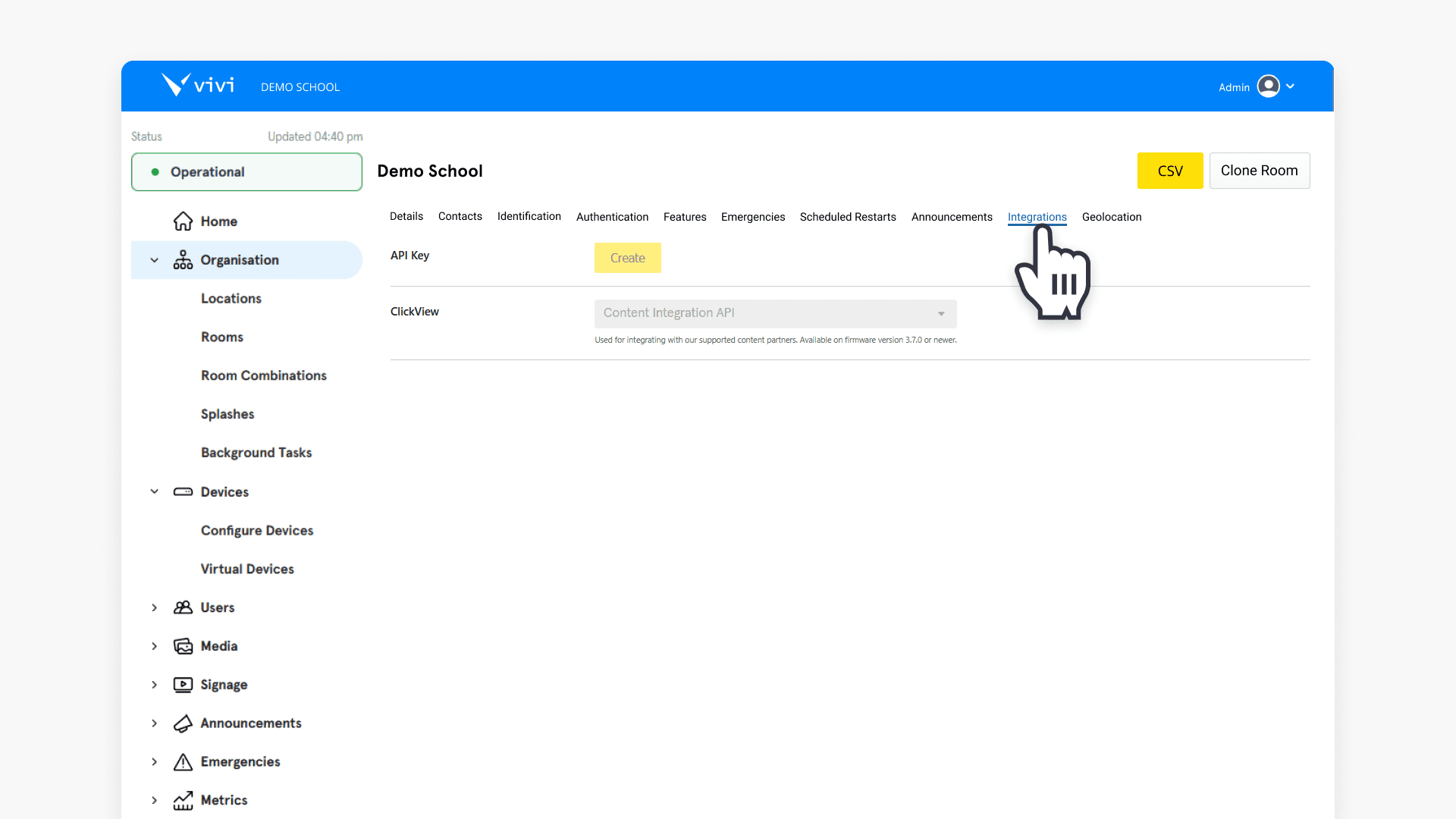This screenshot has width=1456, height=819.
Task: Click the Media icon in the sidebar
Action: pos(183,645)
